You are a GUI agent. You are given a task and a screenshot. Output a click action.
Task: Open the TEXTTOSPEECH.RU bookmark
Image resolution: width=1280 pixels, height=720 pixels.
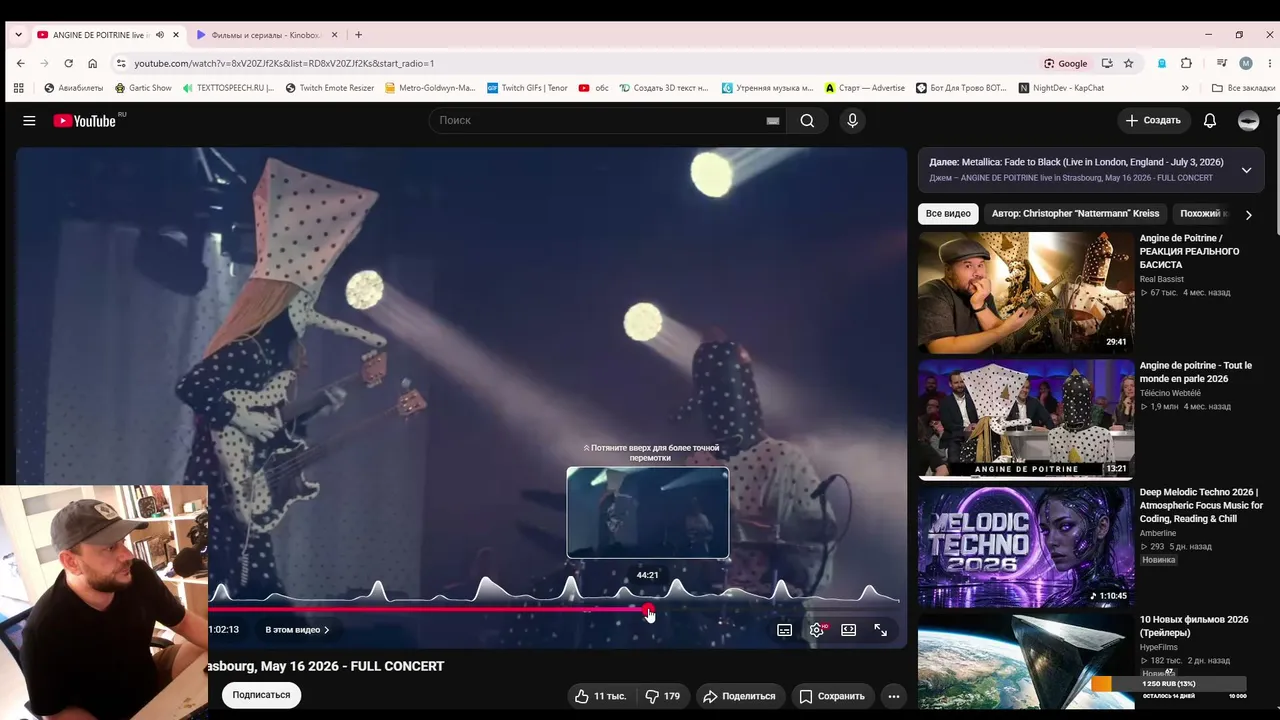tap(228, 88)
